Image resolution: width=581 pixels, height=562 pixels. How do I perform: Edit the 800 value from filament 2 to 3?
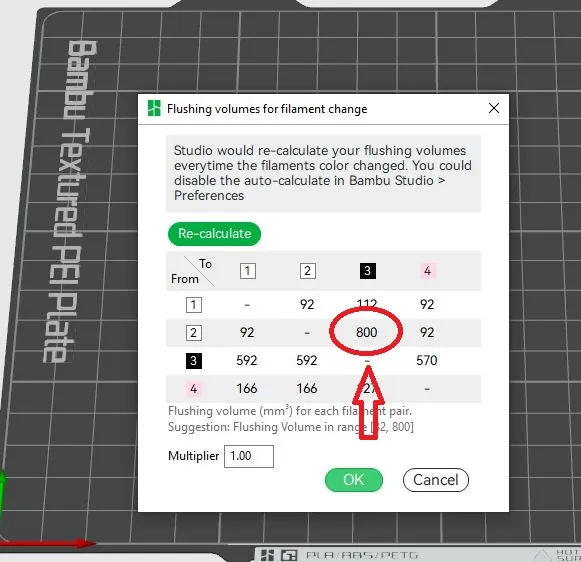367,332
